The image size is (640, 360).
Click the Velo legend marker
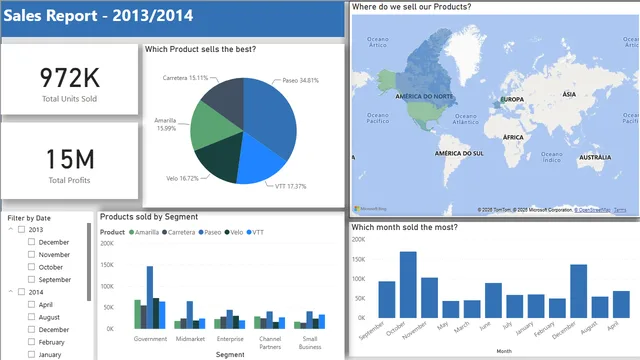pos(227,232)
